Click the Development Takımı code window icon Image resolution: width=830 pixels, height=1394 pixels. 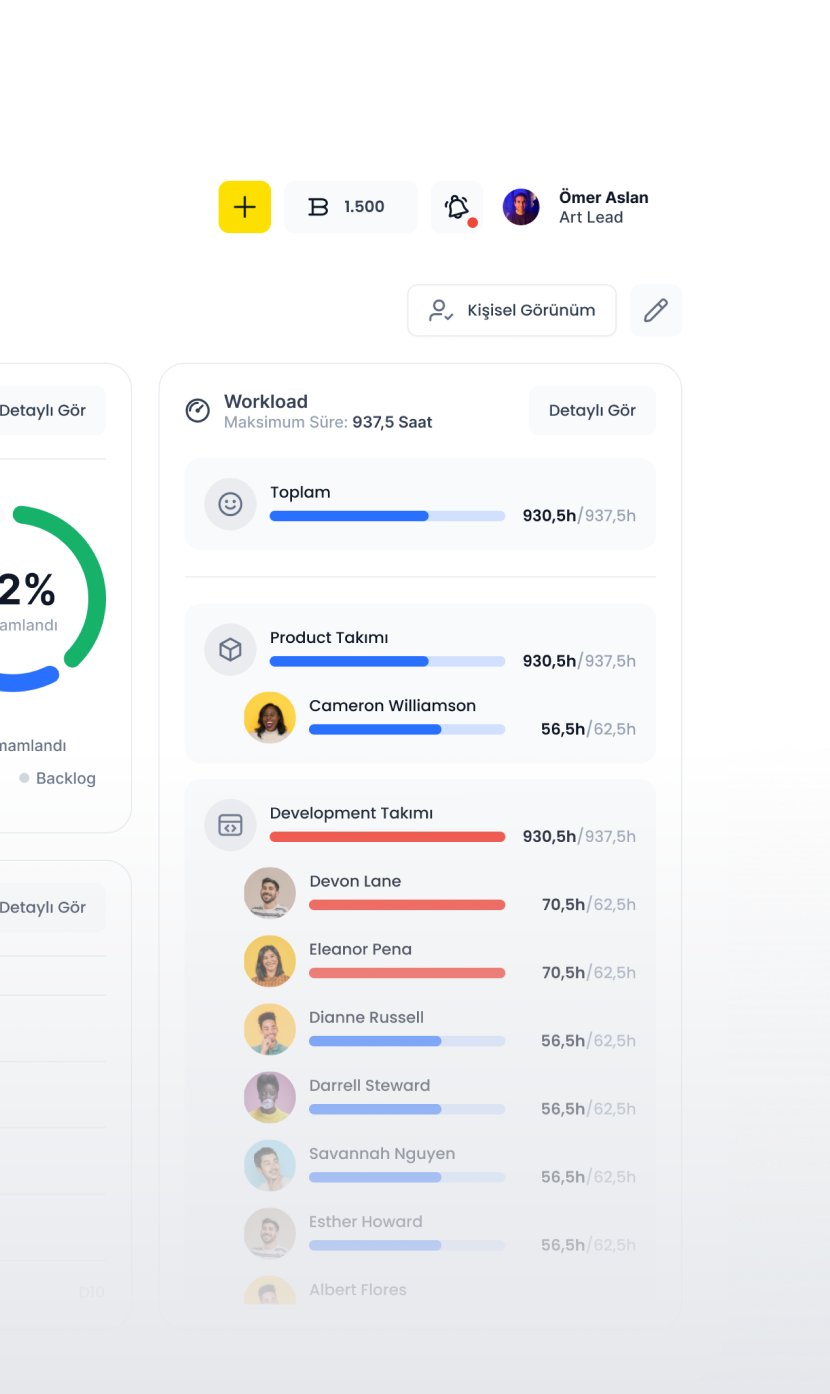[230, 825]
